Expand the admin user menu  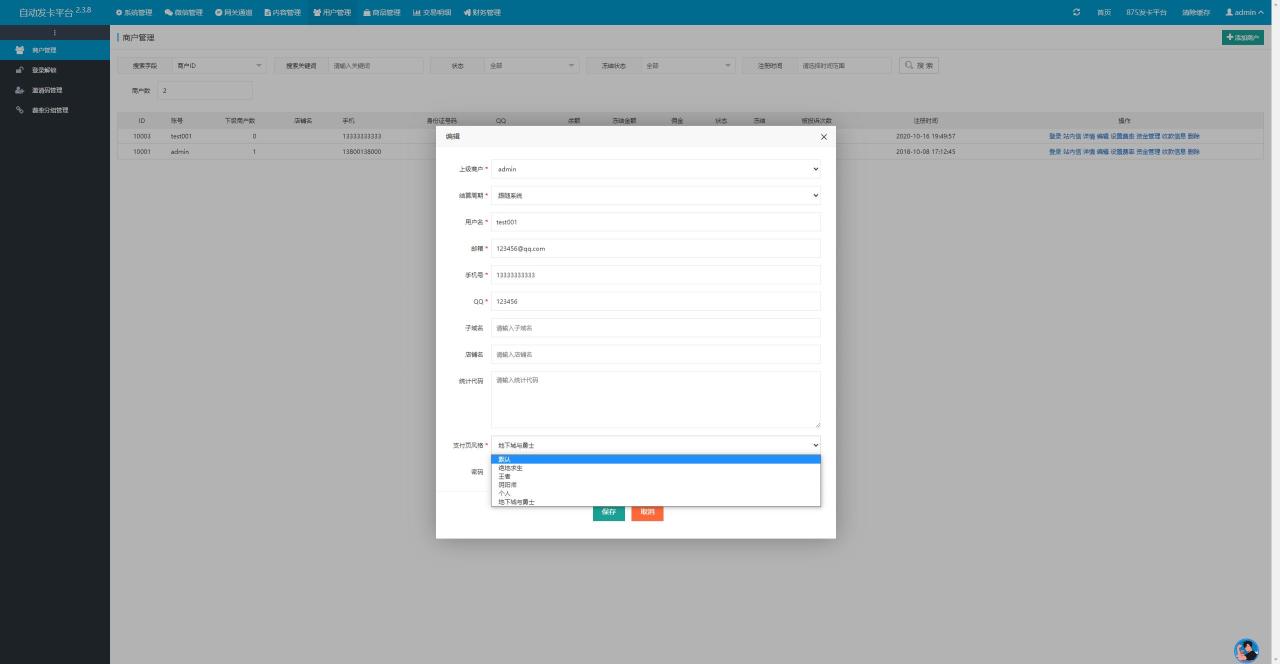(1244, 12)
